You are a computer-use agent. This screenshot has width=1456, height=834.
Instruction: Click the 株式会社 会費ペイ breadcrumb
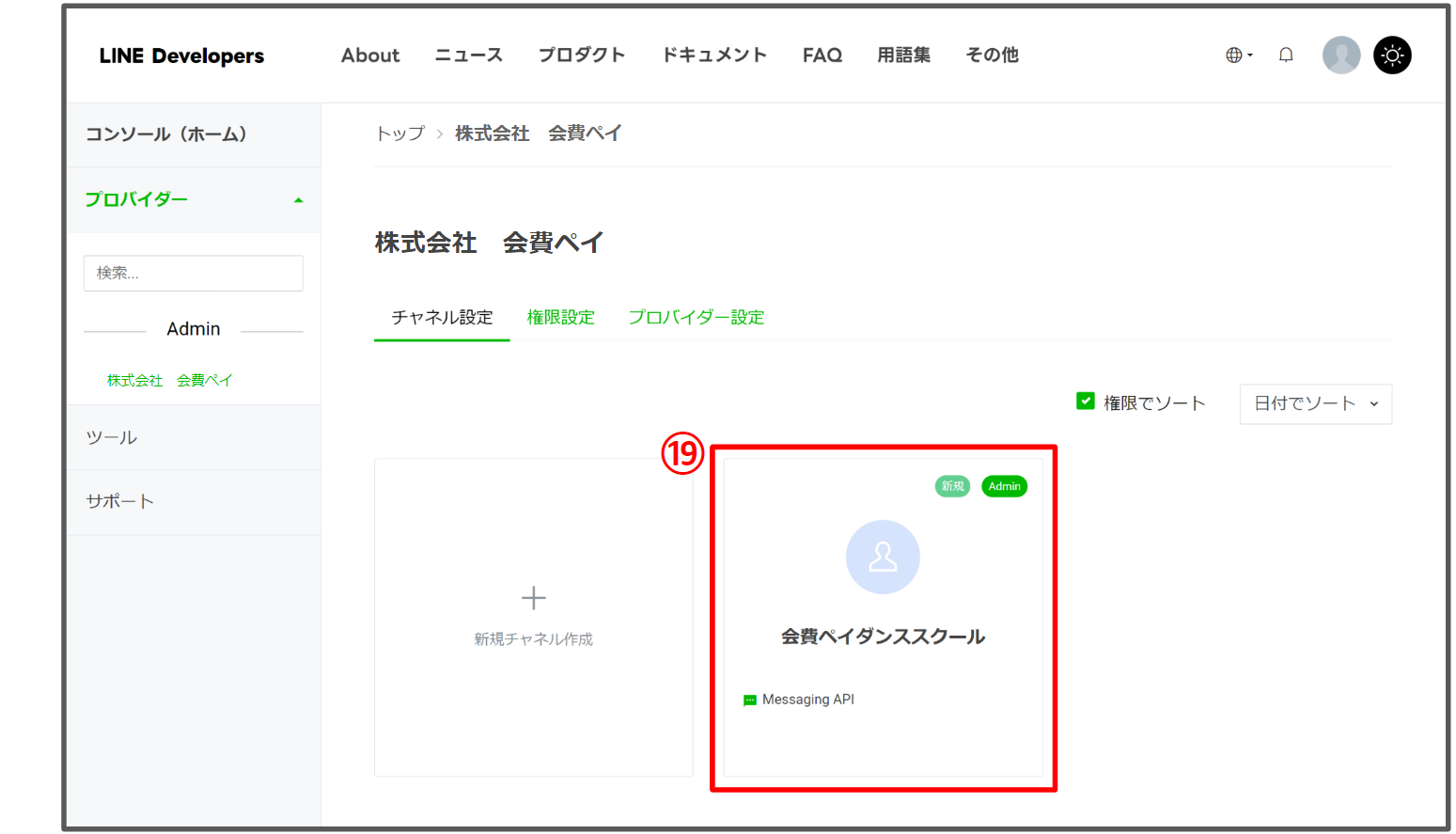(x=539, y=134)
